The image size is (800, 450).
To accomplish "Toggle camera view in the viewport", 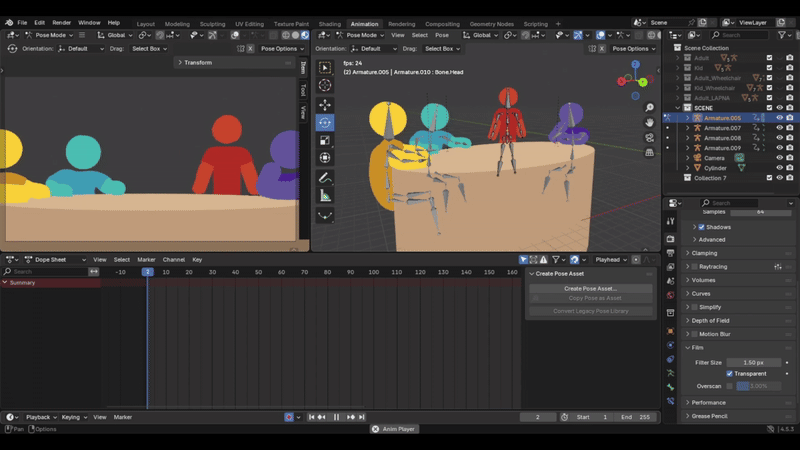I will [x=650, y=136].
